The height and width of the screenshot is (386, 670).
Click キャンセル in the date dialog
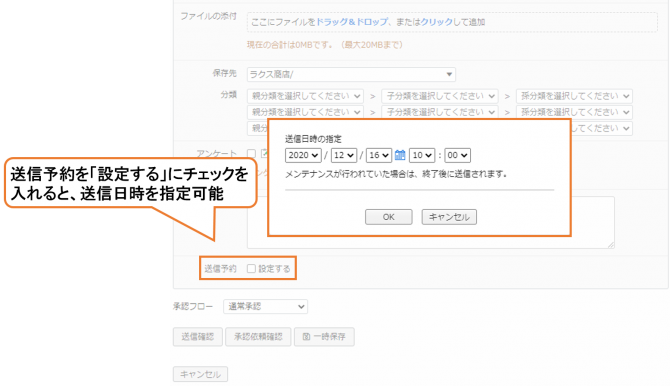[x=449, y=217]
